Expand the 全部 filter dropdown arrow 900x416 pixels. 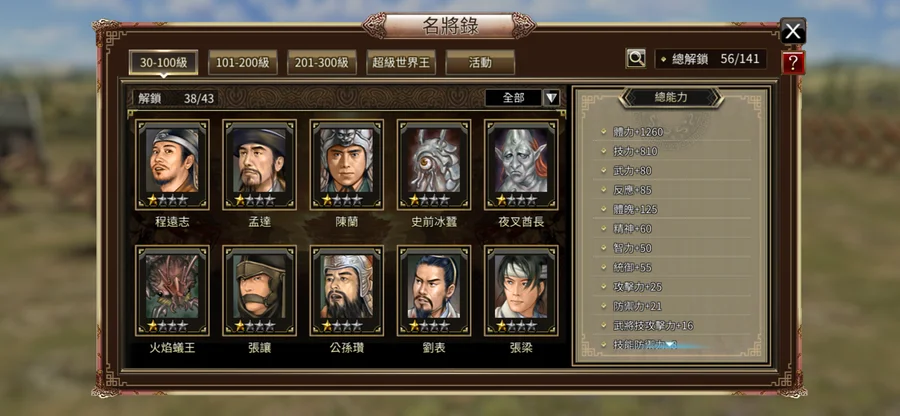[551, 98]
